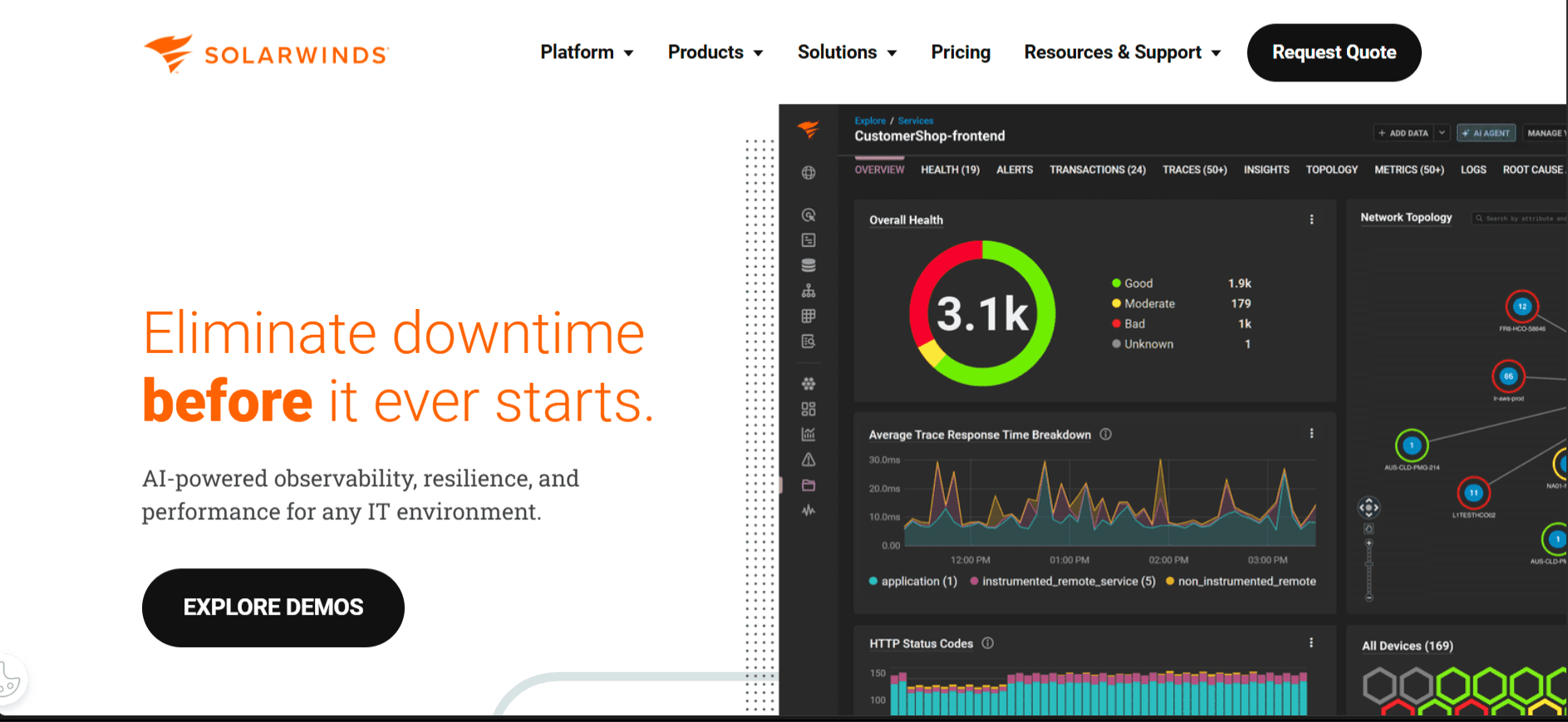This screenshot has height=722, width=1568.
Task: Toggle the Bad health legend entry
Action: click(x=1128, y=324)
